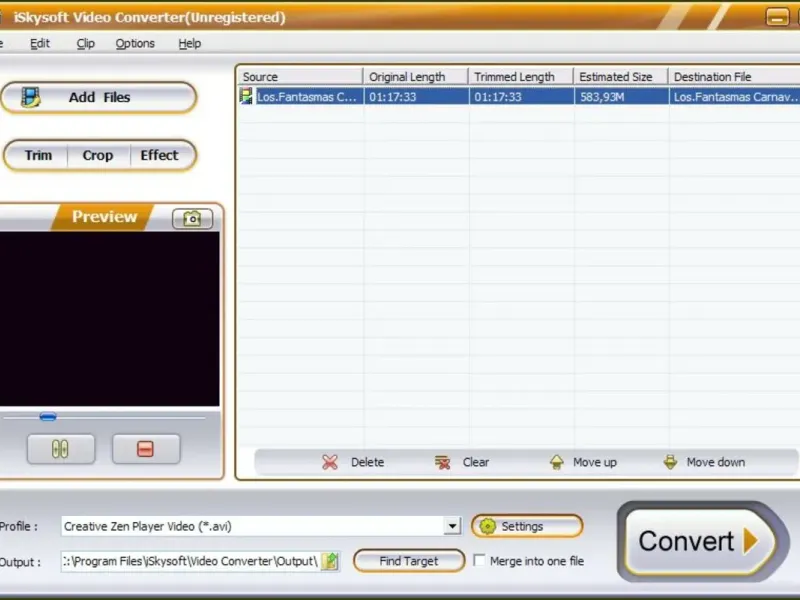Click the Output folder path field
The image size is (800, 600).
pyautogui.click(x=191, y=561)
